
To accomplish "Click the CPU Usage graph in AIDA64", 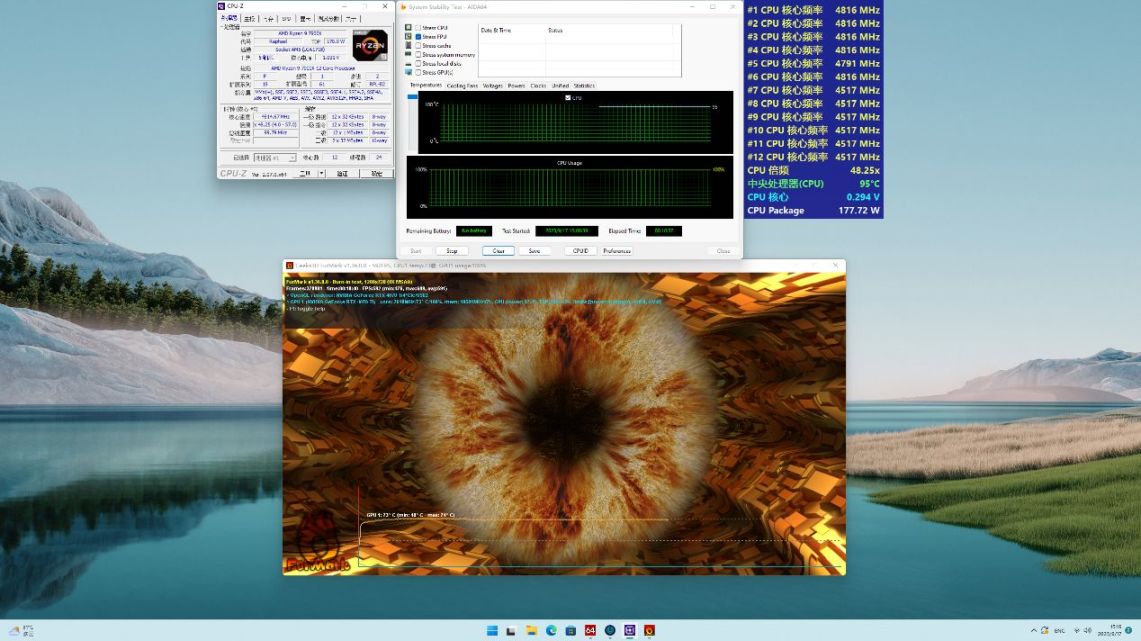I will tap(570, 188).
